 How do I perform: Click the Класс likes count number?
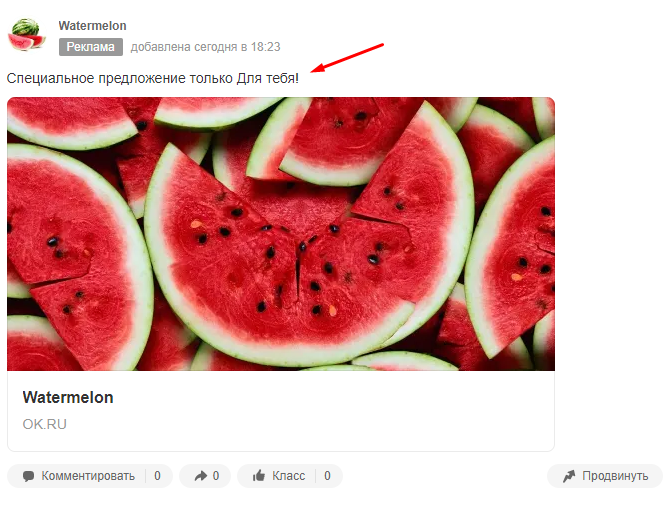[x=327, y=476]
